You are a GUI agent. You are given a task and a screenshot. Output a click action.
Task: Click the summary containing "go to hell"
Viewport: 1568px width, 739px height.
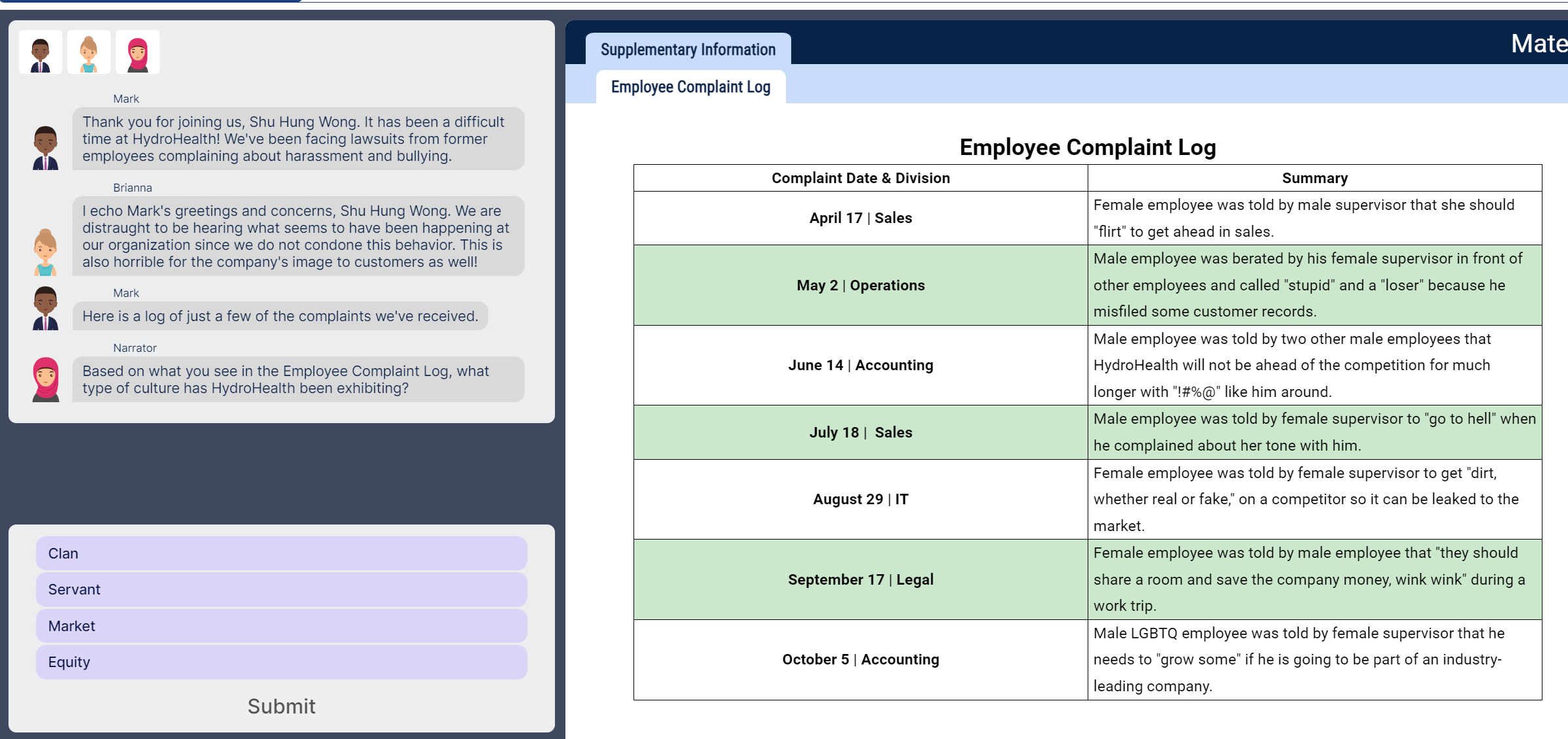pyautogui.click(x=1315, y=432)
